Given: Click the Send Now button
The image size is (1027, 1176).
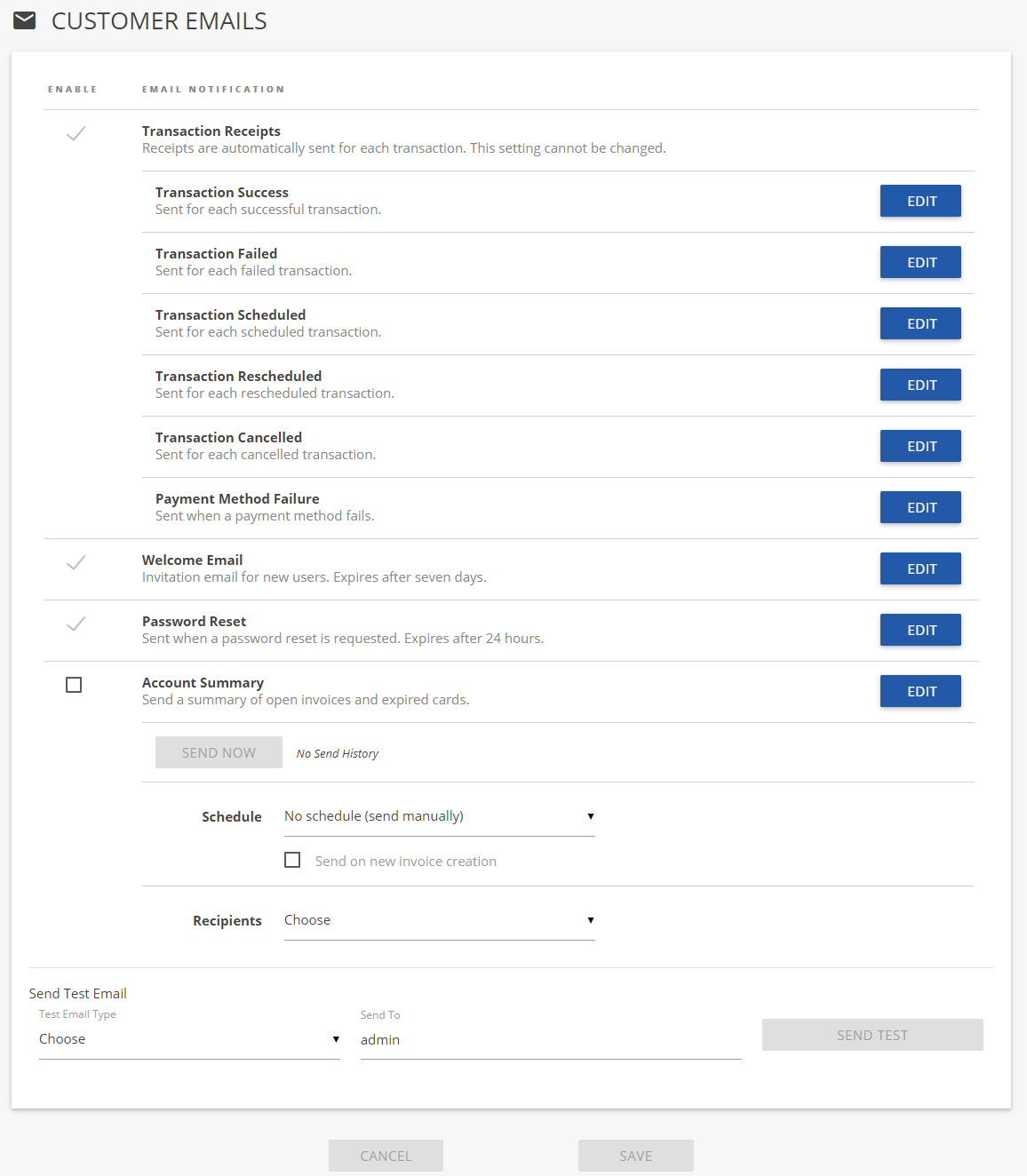Looking at the screenshot, I should point(219,752).
